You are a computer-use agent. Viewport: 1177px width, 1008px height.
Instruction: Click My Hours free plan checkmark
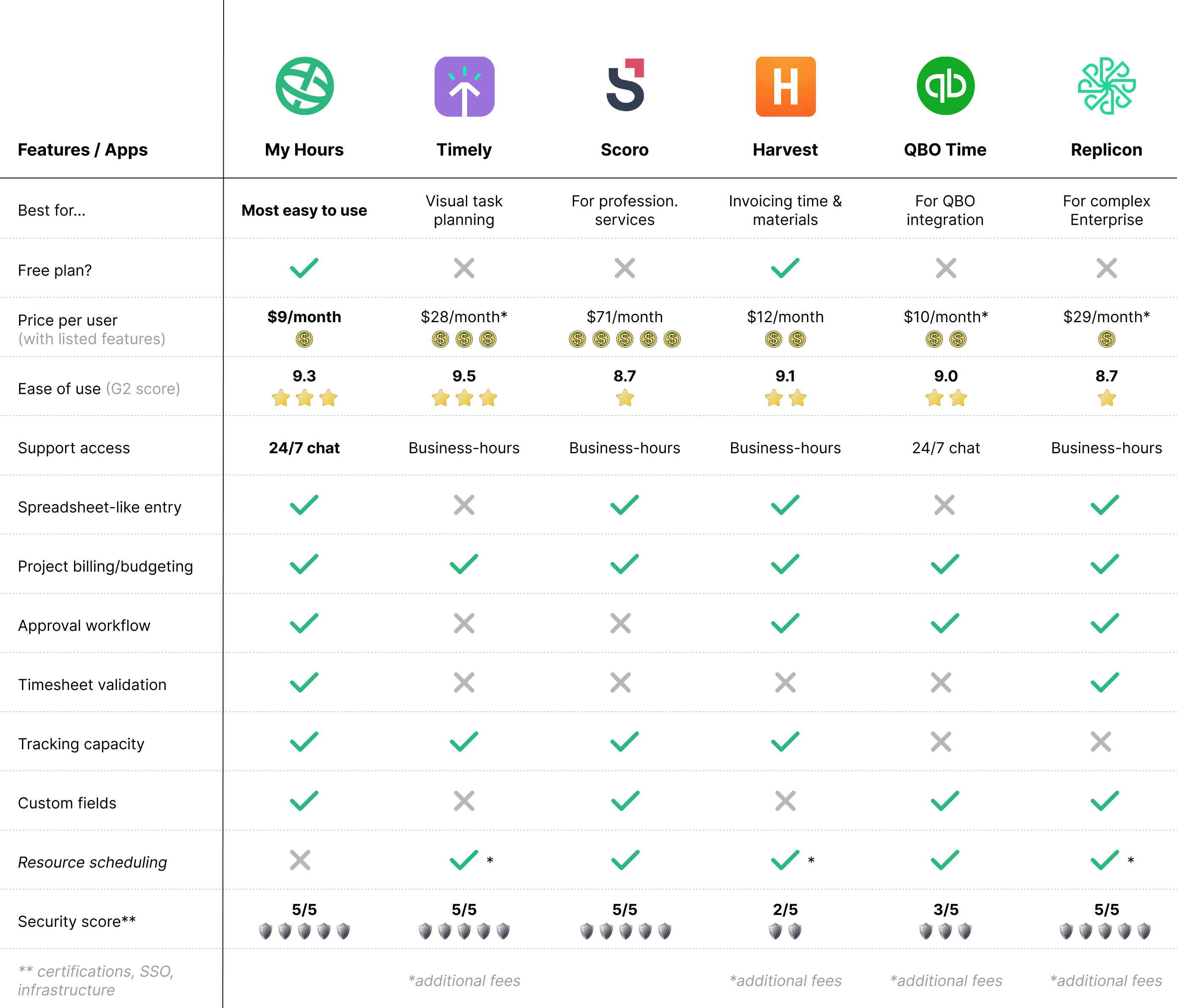point(304,268)
